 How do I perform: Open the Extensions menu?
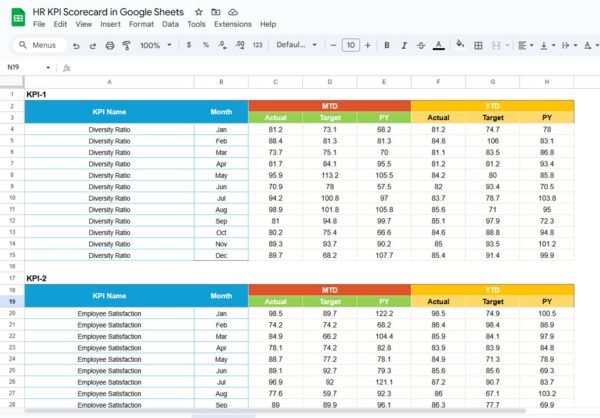tap(233, 23)
